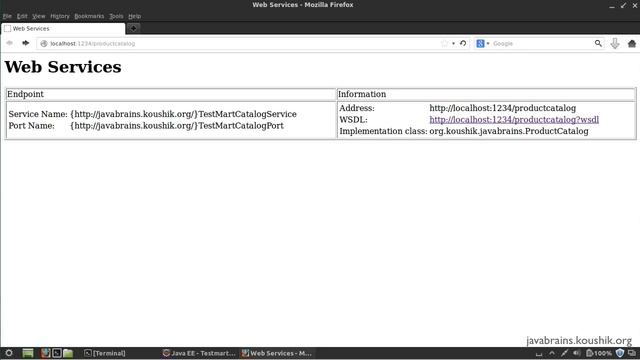Viewport: 640px width, 360px height.
Task: Click the TestMartCatalogPort port name value
Action: pyautogui.click(x=177, y=125)
